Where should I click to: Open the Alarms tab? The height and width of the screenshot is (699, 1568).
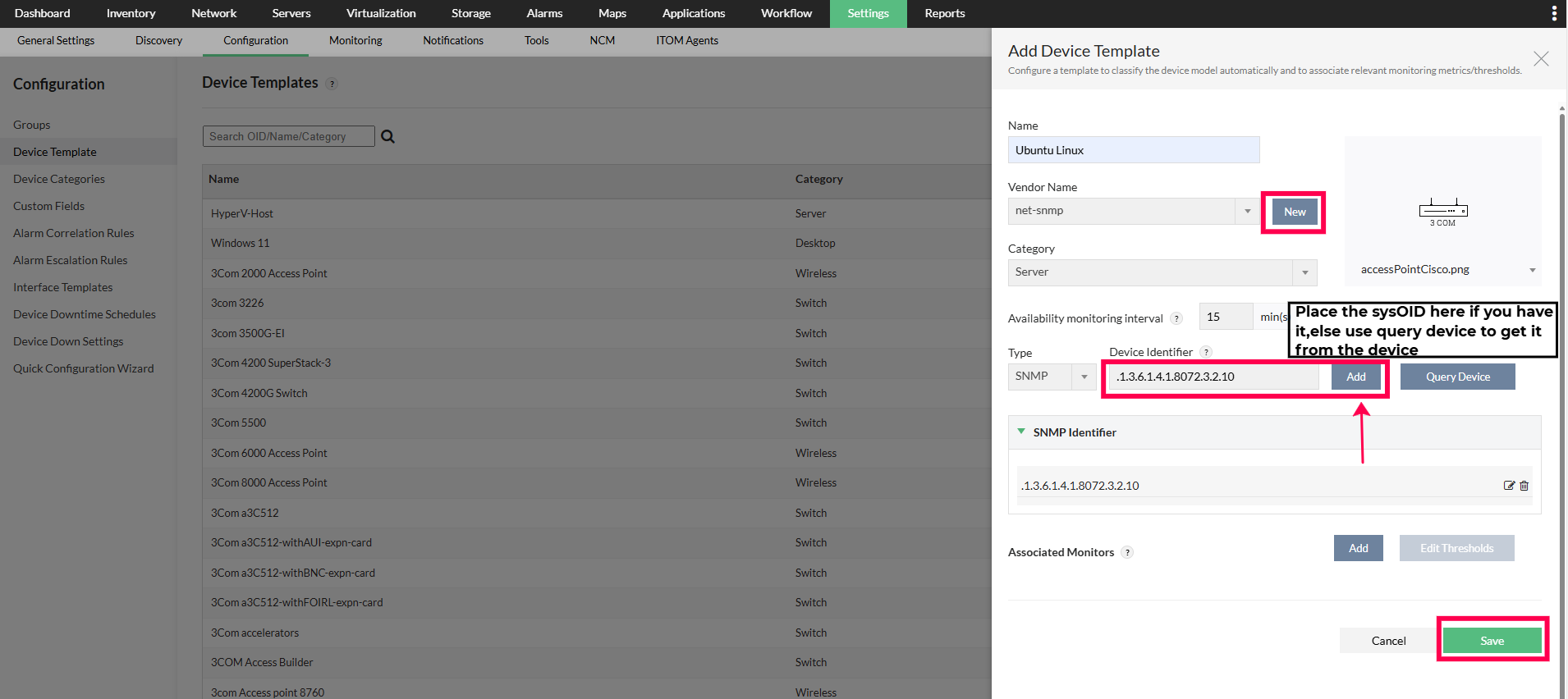click(544, 13)
